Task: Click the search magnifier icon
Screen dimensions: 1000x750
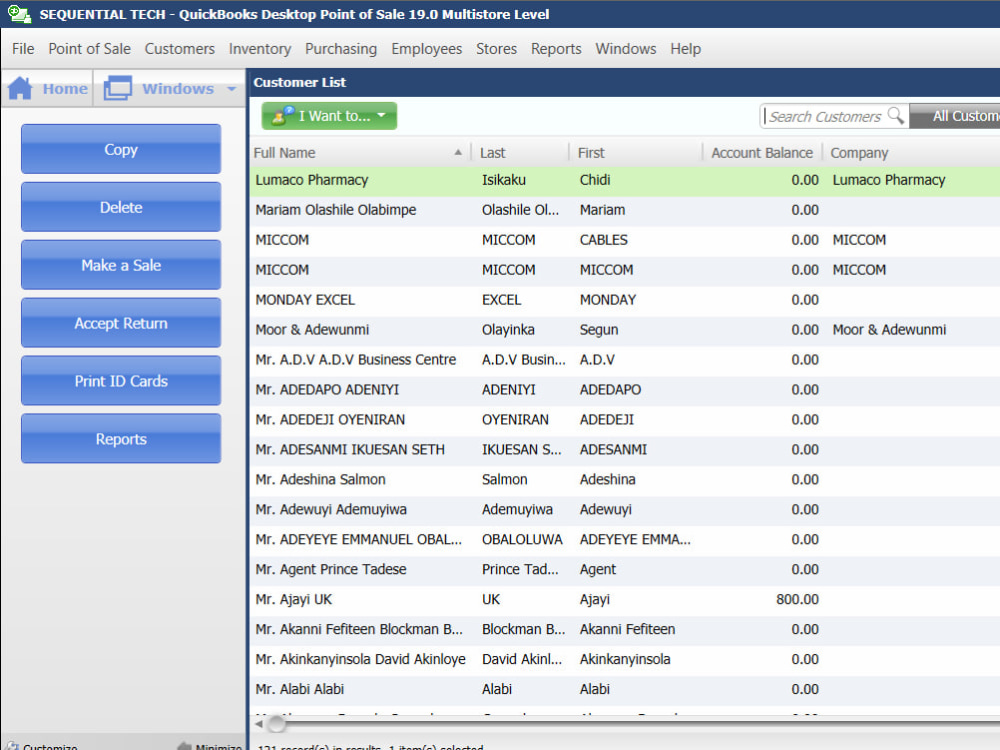Action: (x=896, y=115)
